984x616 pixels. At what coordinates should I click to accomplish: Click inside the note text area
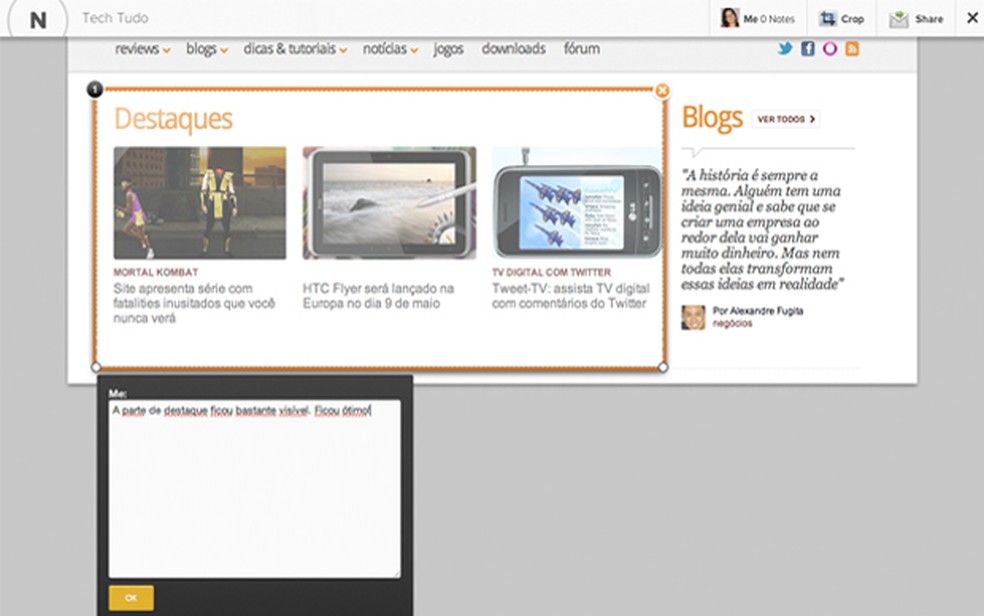254,490
